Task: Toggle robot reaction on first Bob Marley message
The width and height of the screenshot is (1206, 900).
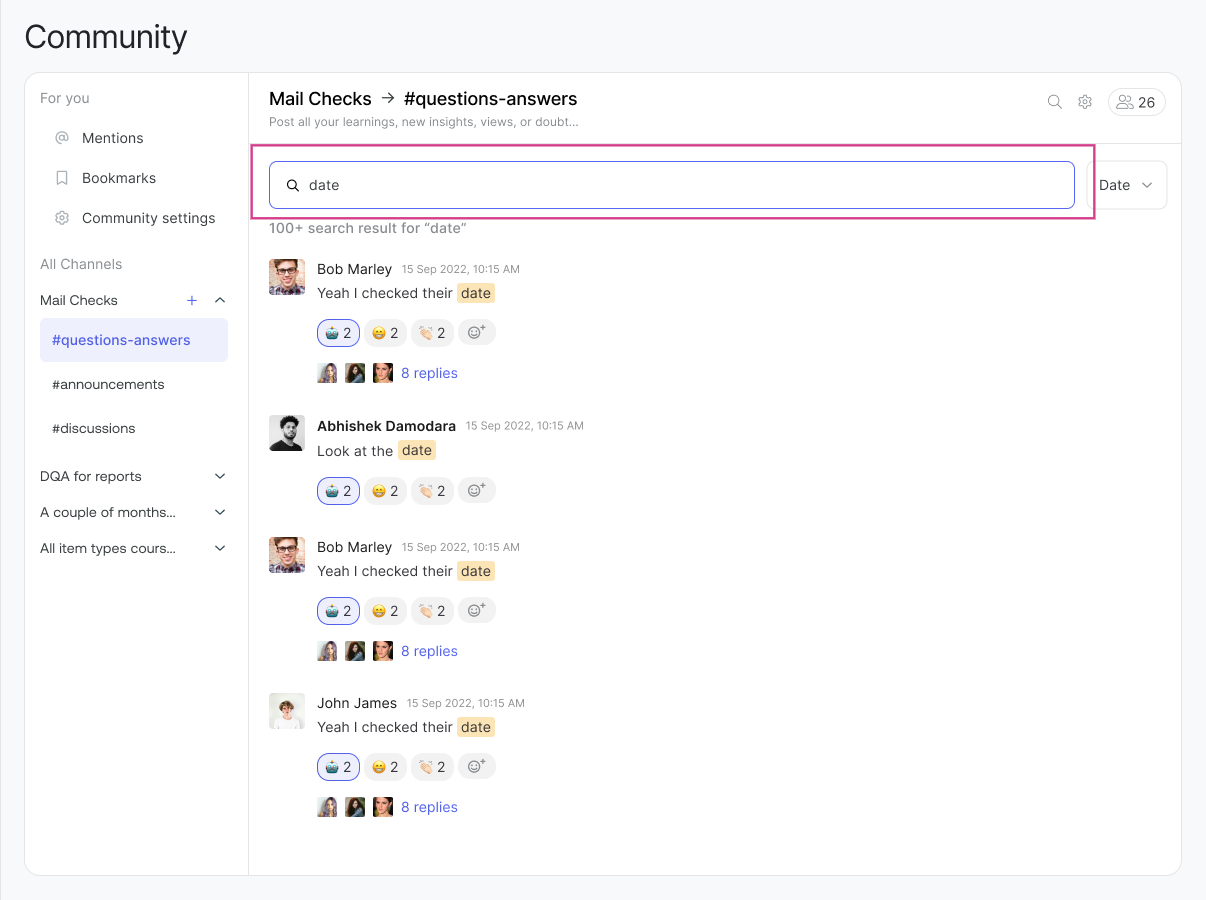Action: pyautogui.click(x=338, y=333)
